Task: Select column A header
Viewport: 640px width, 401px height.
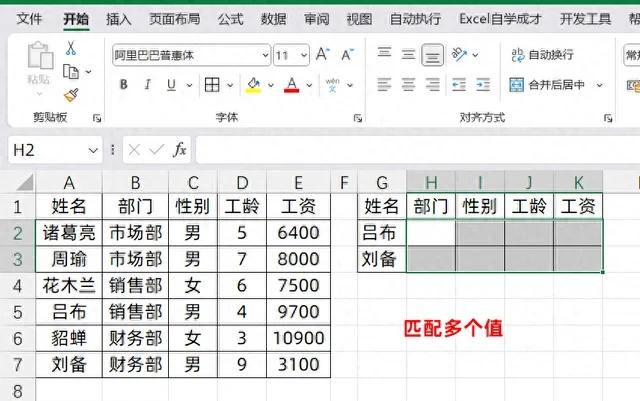Action: pyautogui.click(x=69, y=182)
